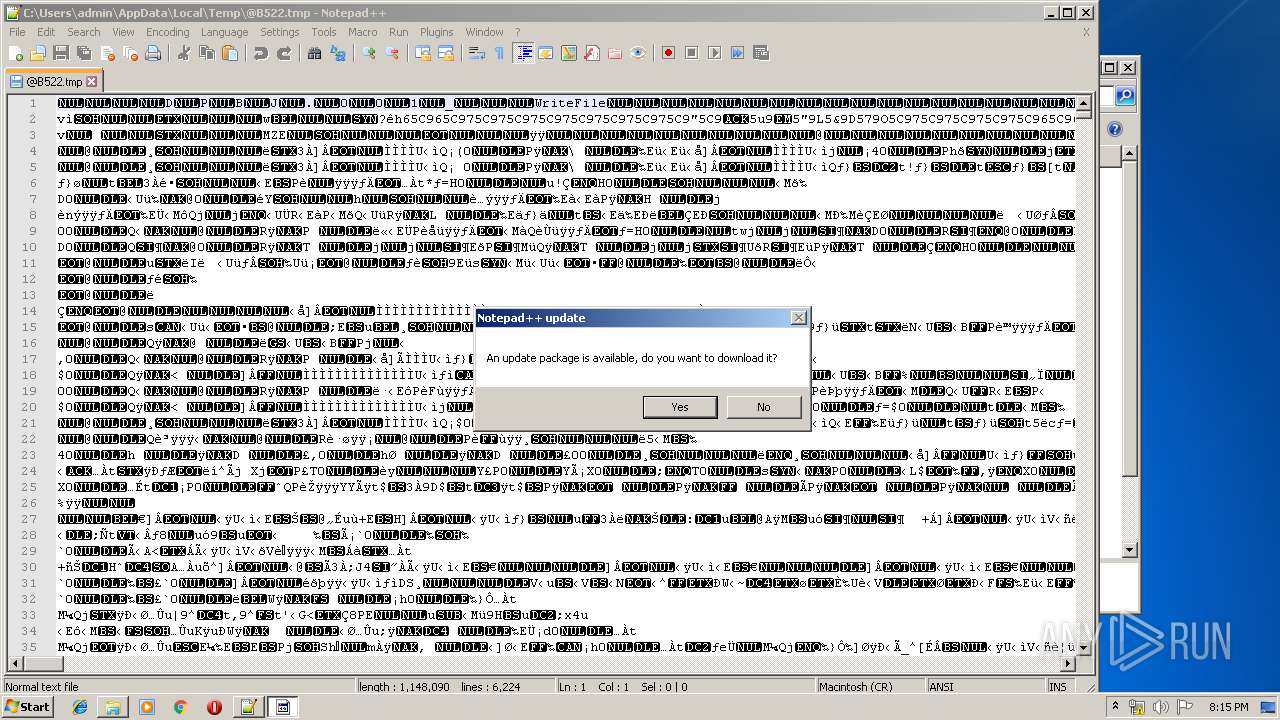Screen dimensions: 1280x720
Task: Print the document via toolbar icon
Action: [x=153, y=53]
